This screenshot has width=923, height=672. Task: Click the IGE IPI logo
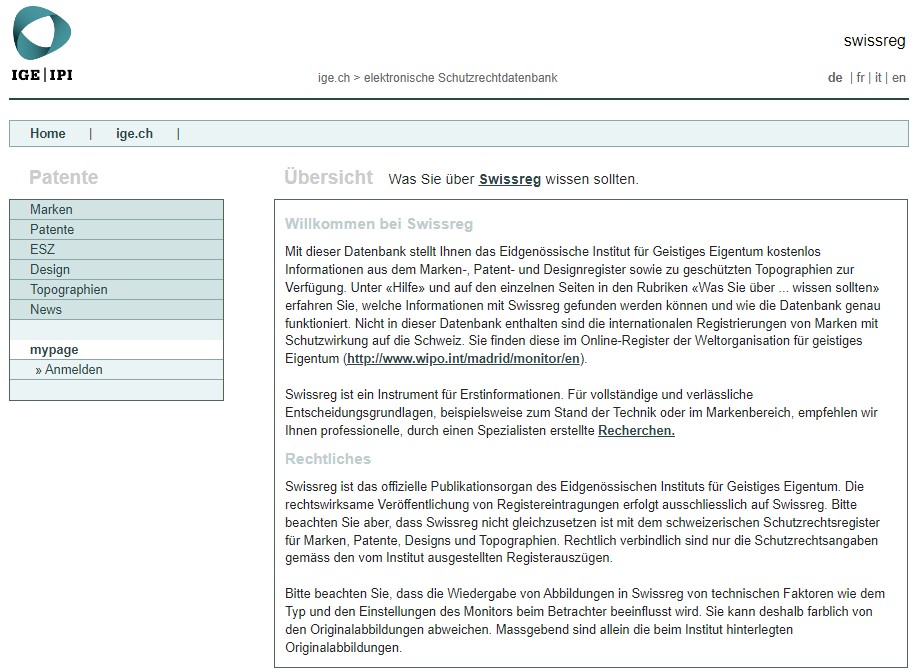[x=42, y=44]
